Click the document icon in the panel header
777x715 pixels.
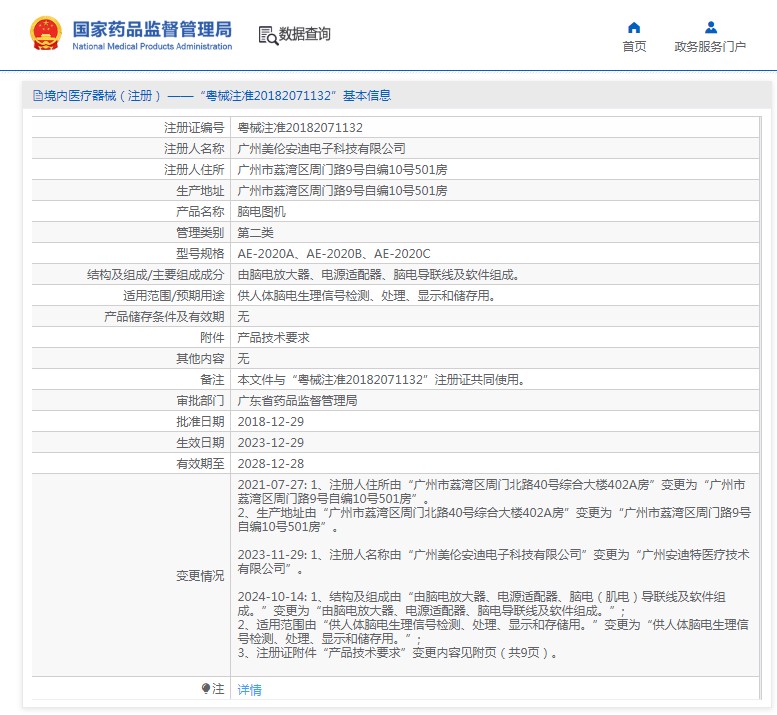(x=37, y=96)
